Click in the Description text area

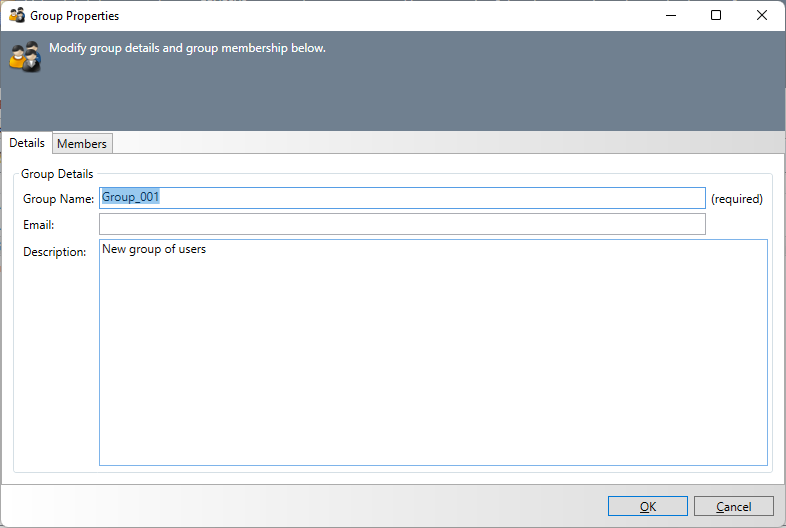point(433,360)
